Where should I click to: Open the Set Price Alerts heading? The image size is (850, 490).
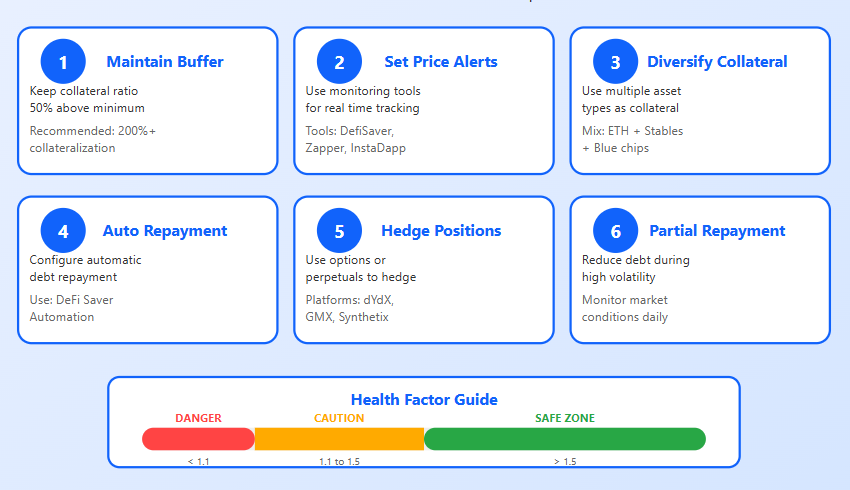coord(441,62)
